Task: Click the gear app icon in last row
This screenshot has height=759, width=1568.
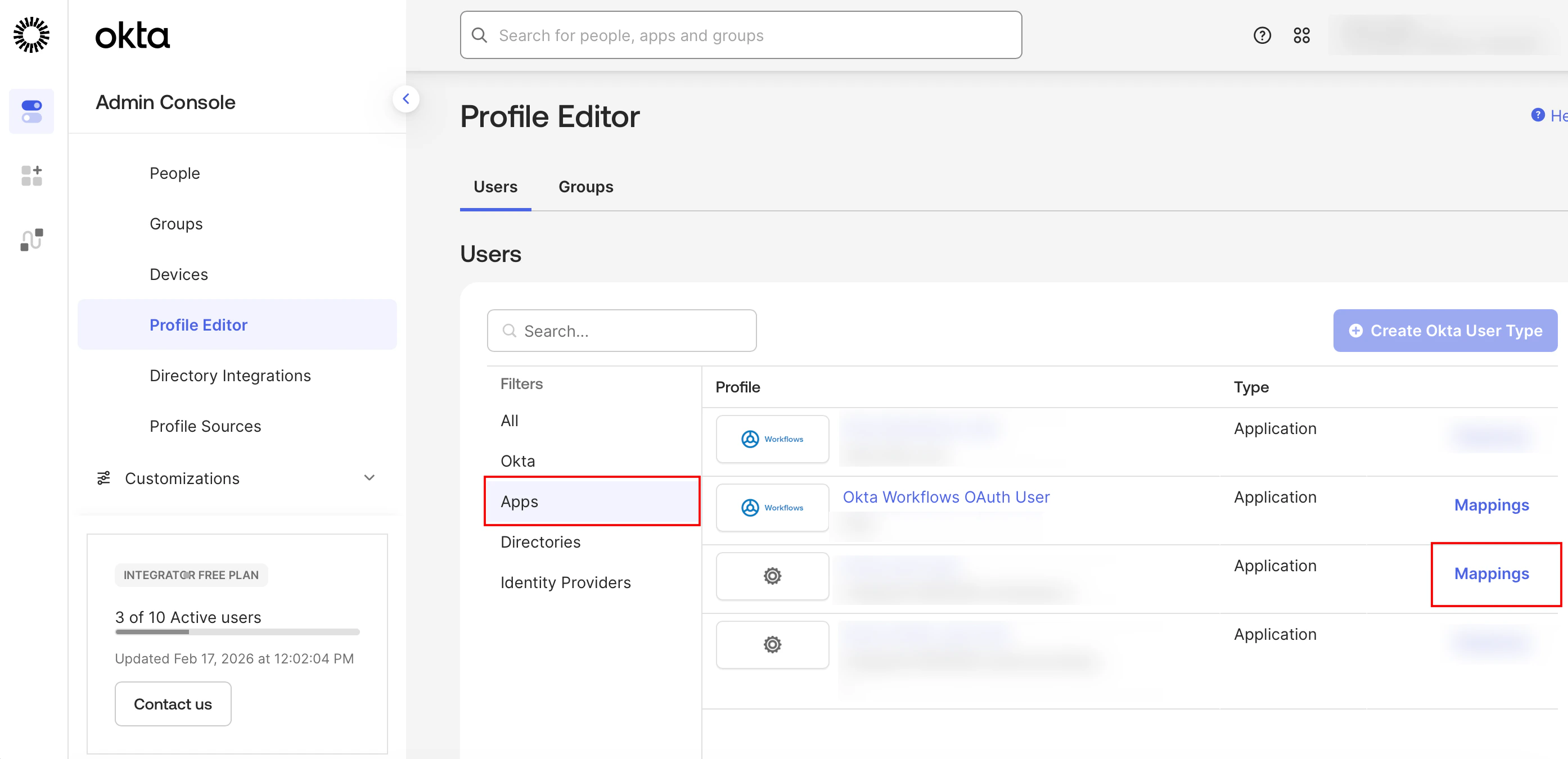Action: [x=772, y=644]
